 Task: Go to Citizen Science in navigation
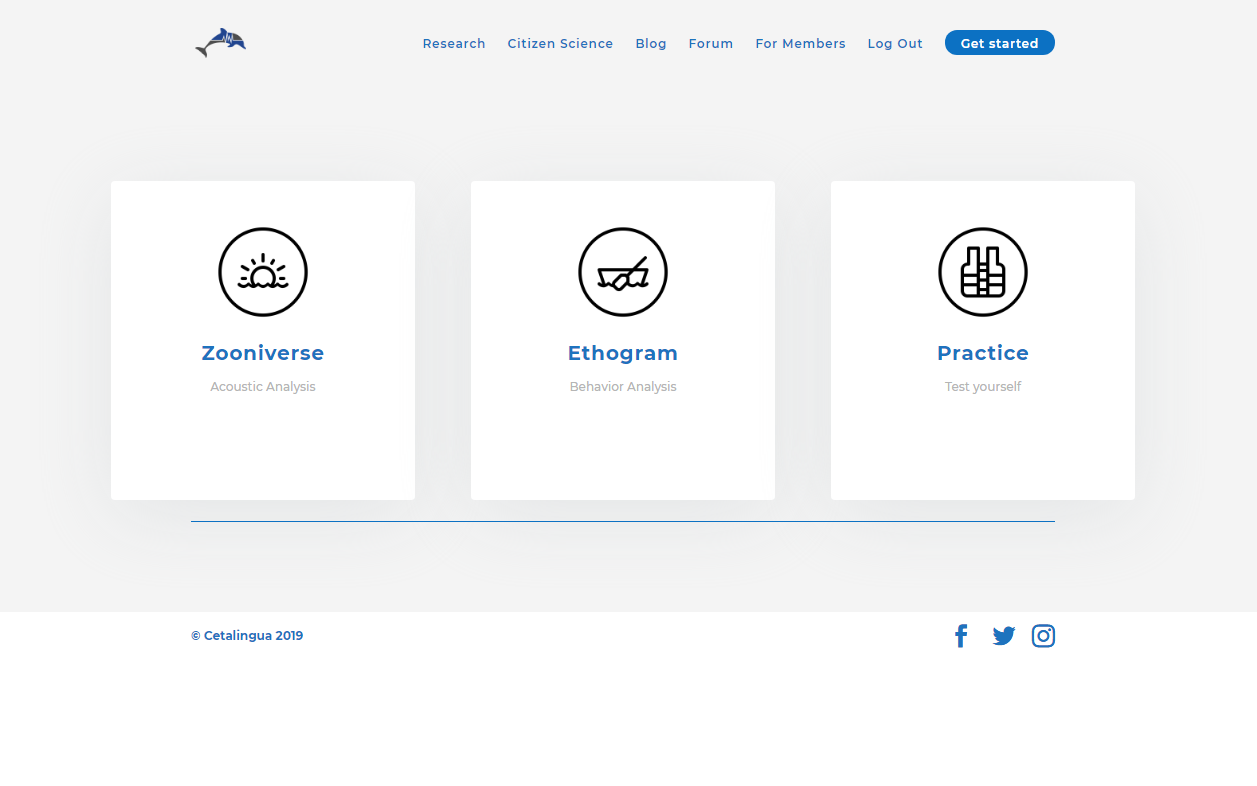coord(560,43)
